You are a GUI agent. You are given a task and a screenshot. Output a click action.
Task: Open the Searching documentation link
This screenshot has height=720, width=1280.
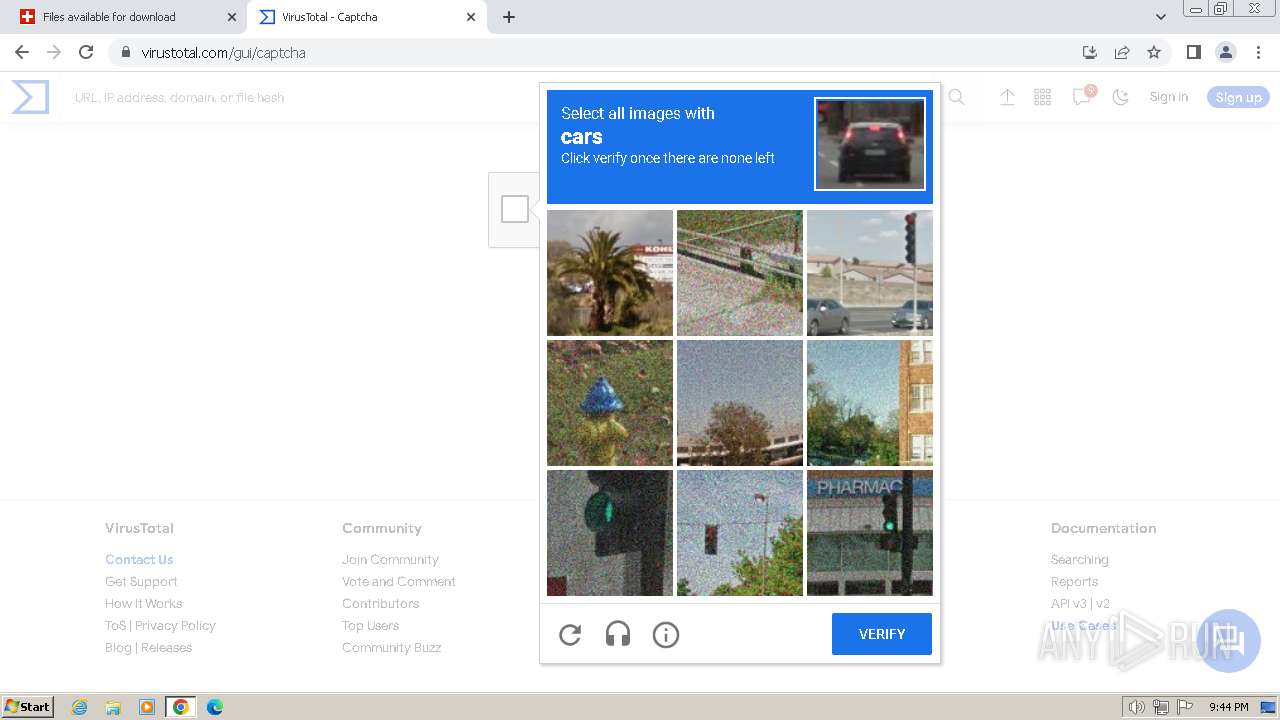(1079, 559)
